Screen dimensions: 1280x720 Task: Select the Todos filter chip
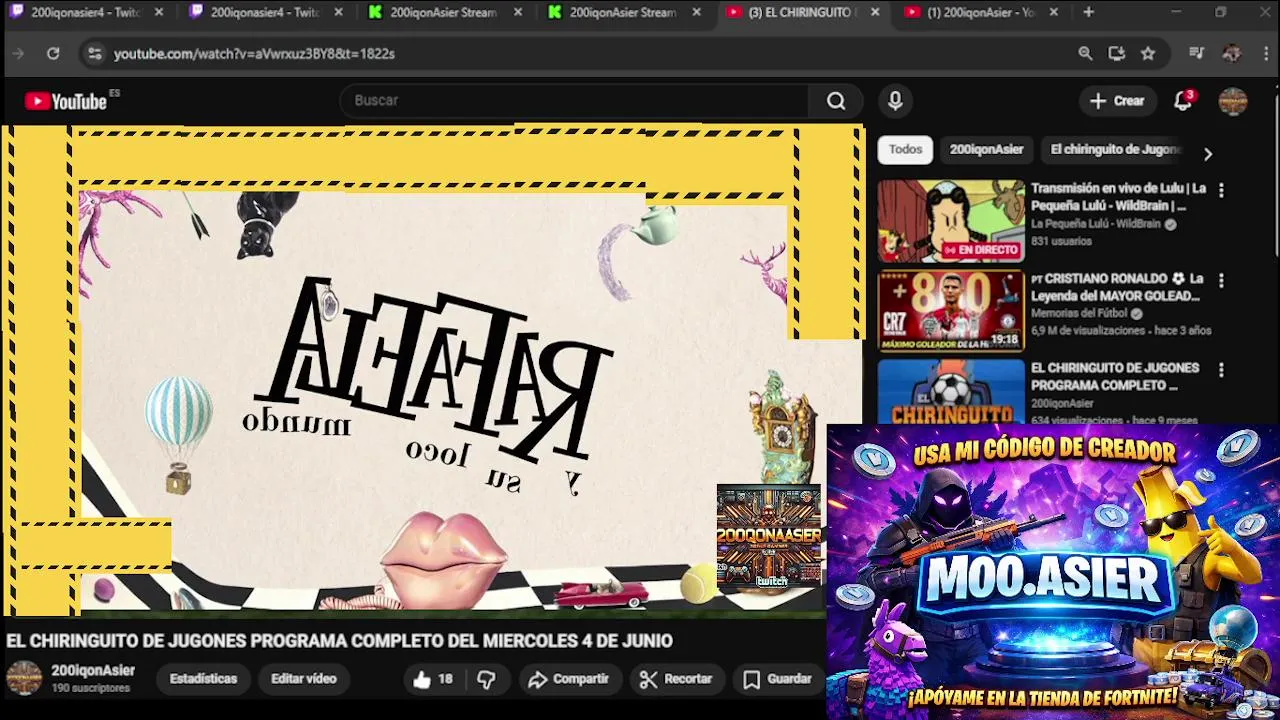905,149
